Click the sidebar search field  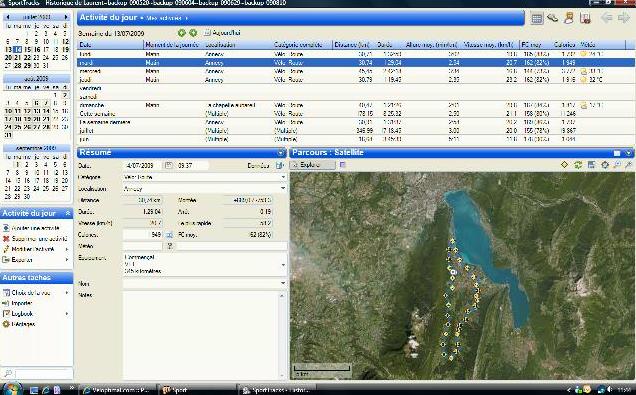(43, 374)
